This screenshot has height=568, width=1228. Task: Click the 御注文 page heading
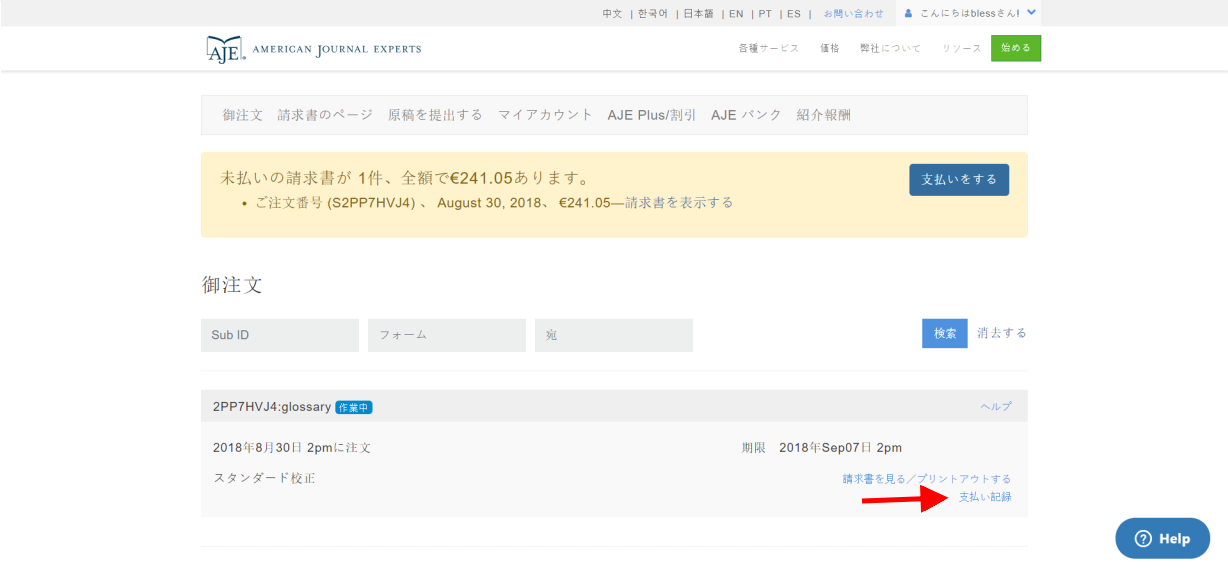[x=232, y=285]
